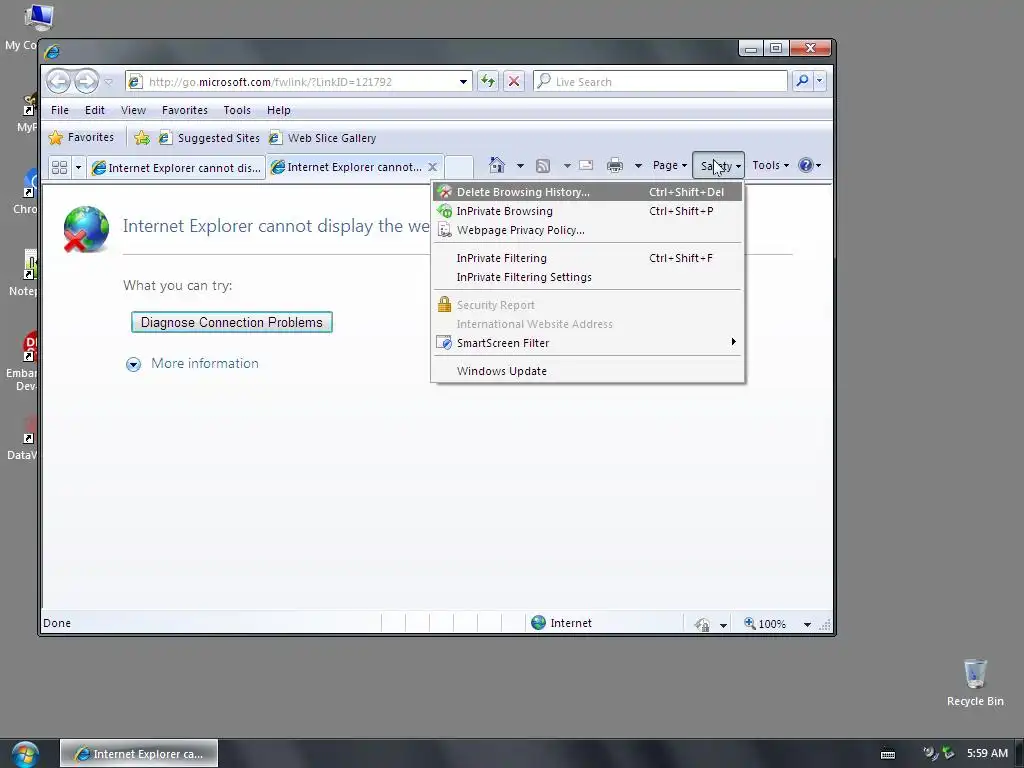Click the keyboard icon in system tray
1024x768 pixels.
pos(888,754)
